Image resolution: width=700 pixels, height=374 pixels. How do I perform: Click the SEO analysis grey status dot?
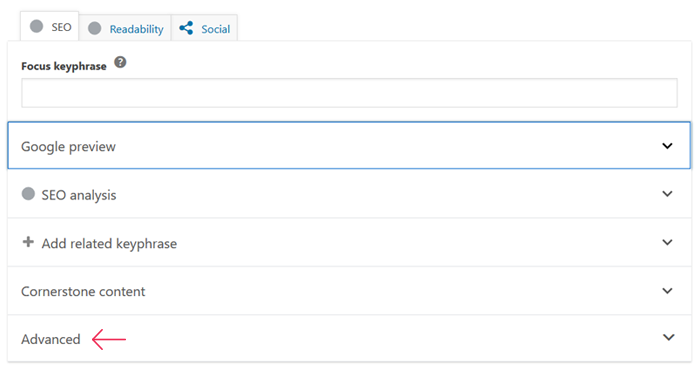[28, 194]
